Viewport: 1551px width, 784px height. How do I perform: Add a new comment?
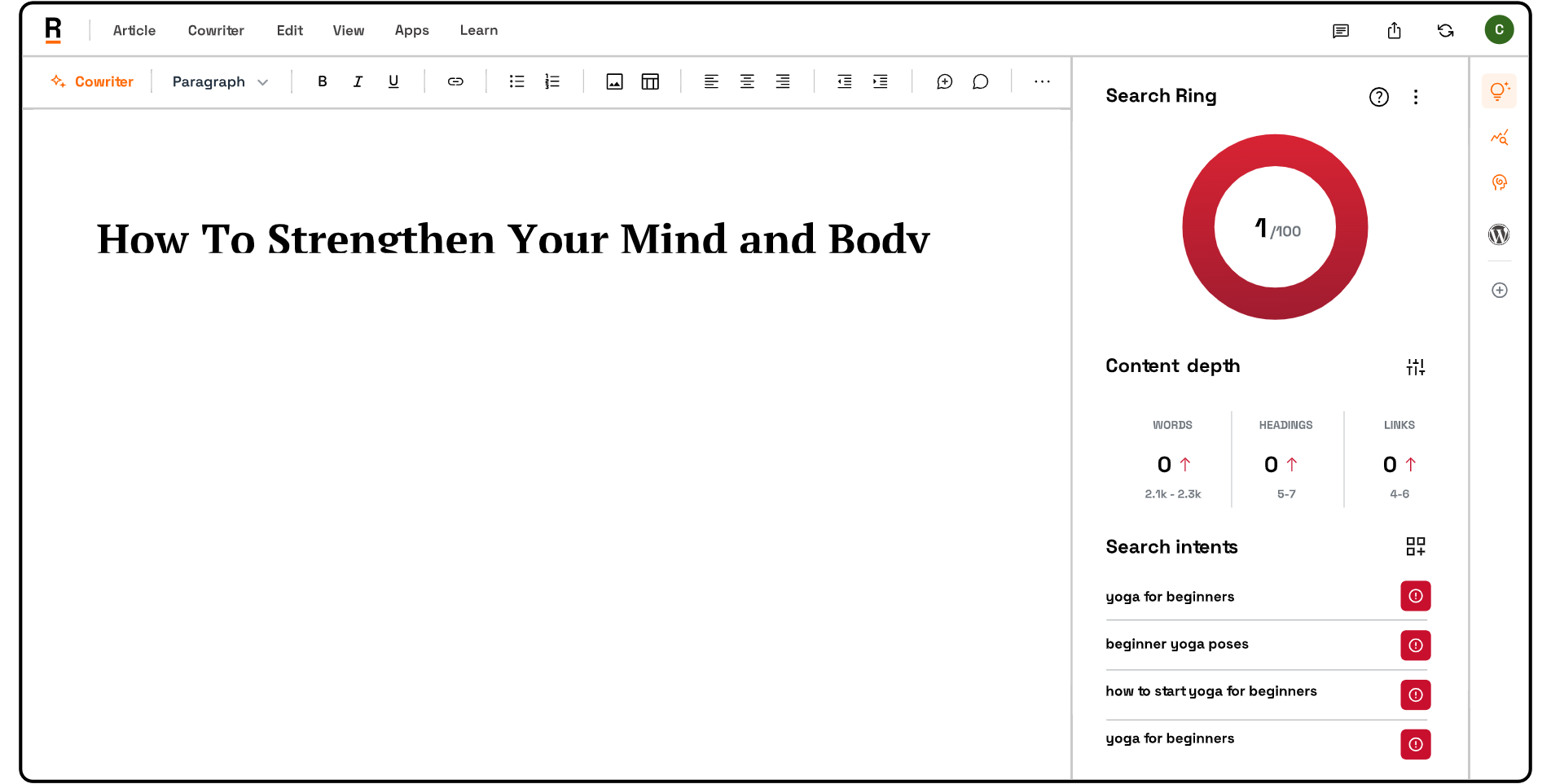pyautogui.click(x=945, y=81)
